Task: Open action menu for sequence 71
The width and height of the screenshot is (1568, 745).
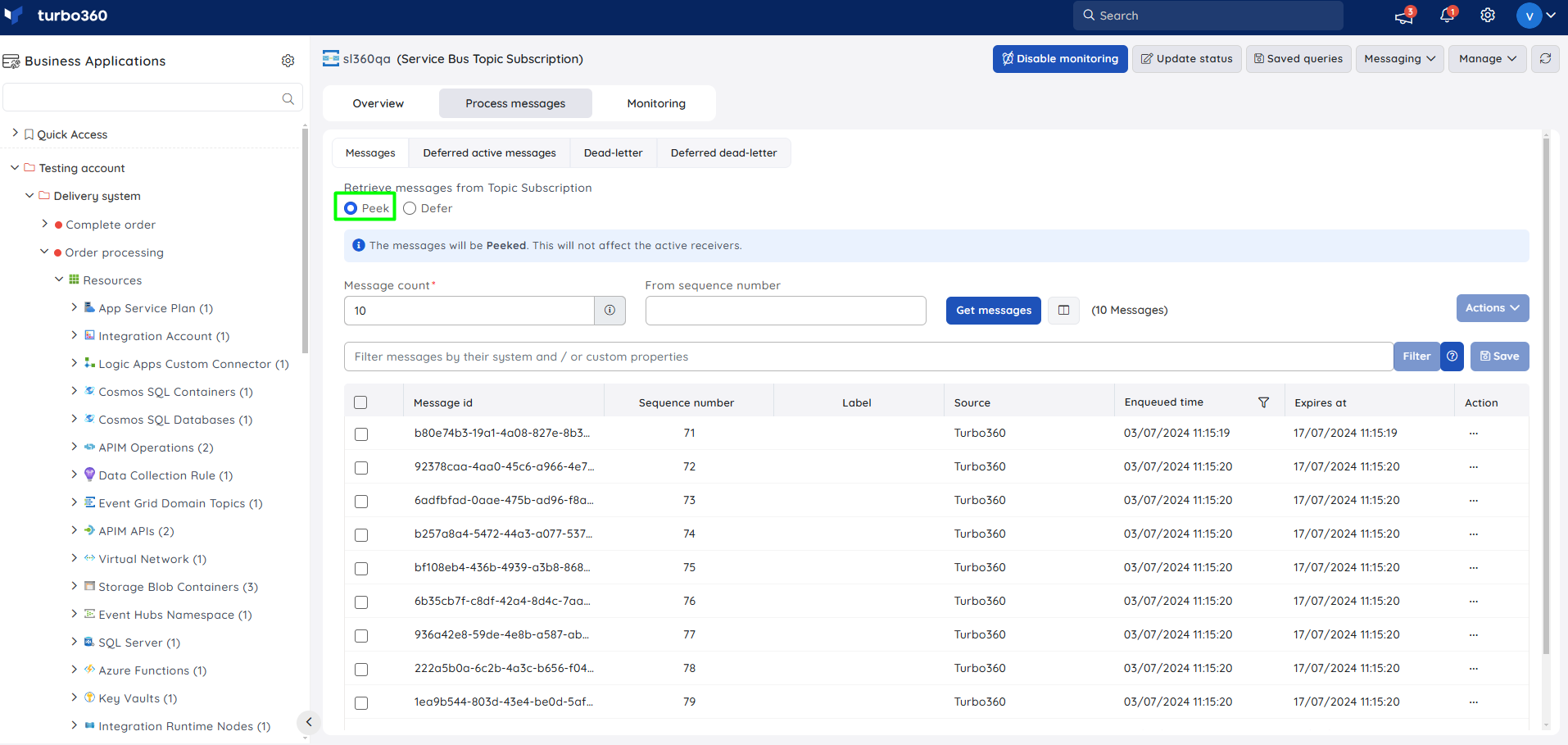Action: [x=1473, y=434]
